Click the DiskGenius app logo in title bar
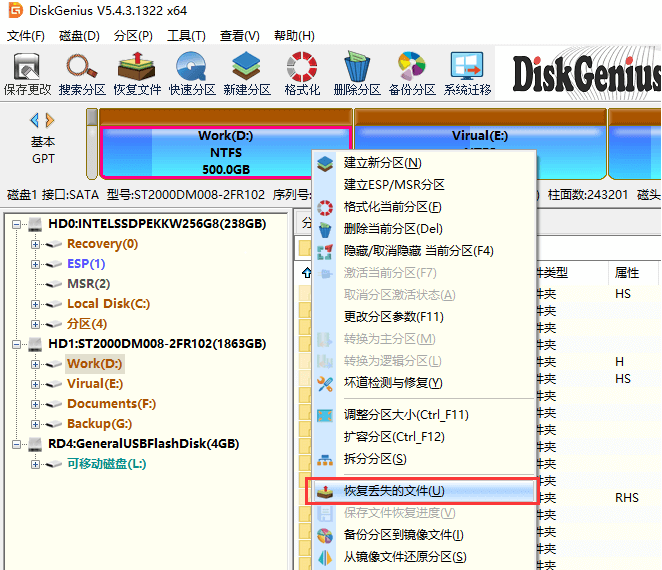The height and width of the screenshot is (570, 662). [16, 10]
